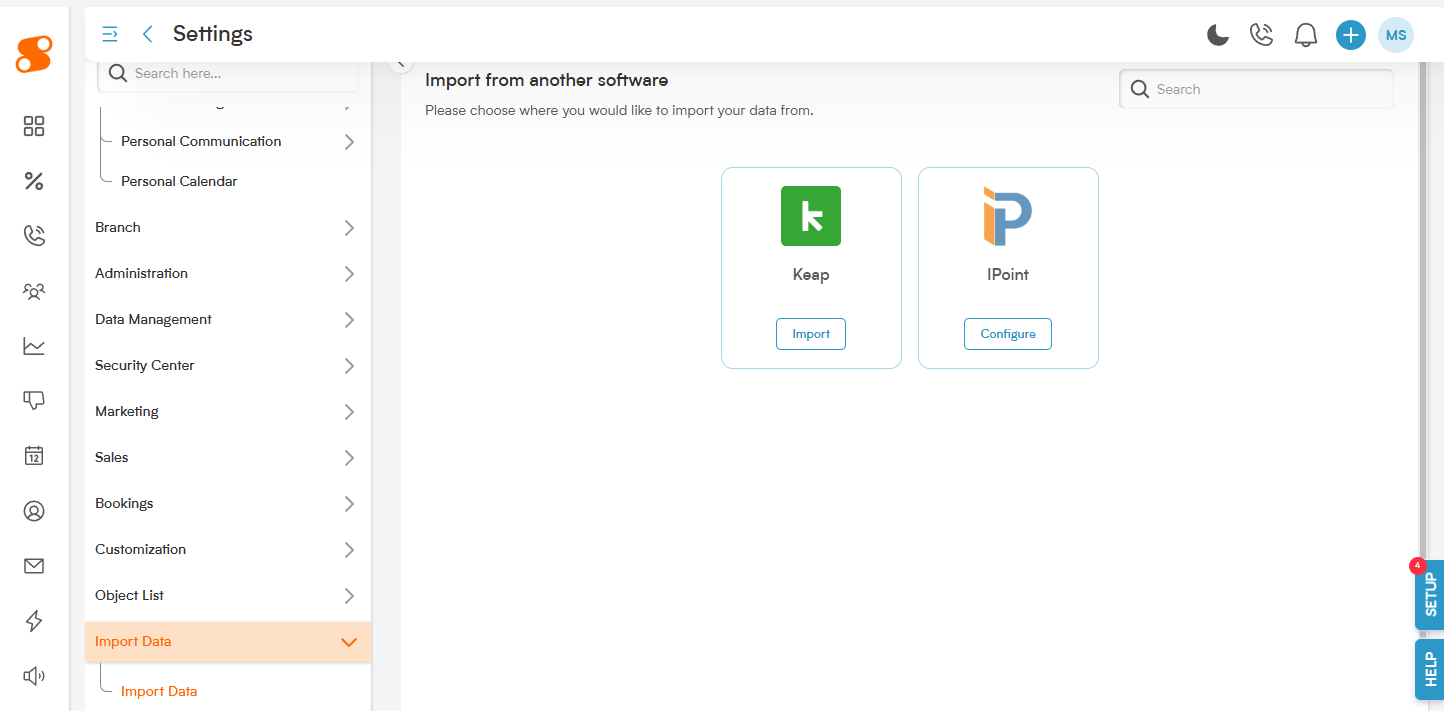
Task: Open Personal Communication menu entry
Action: point(201,141)
